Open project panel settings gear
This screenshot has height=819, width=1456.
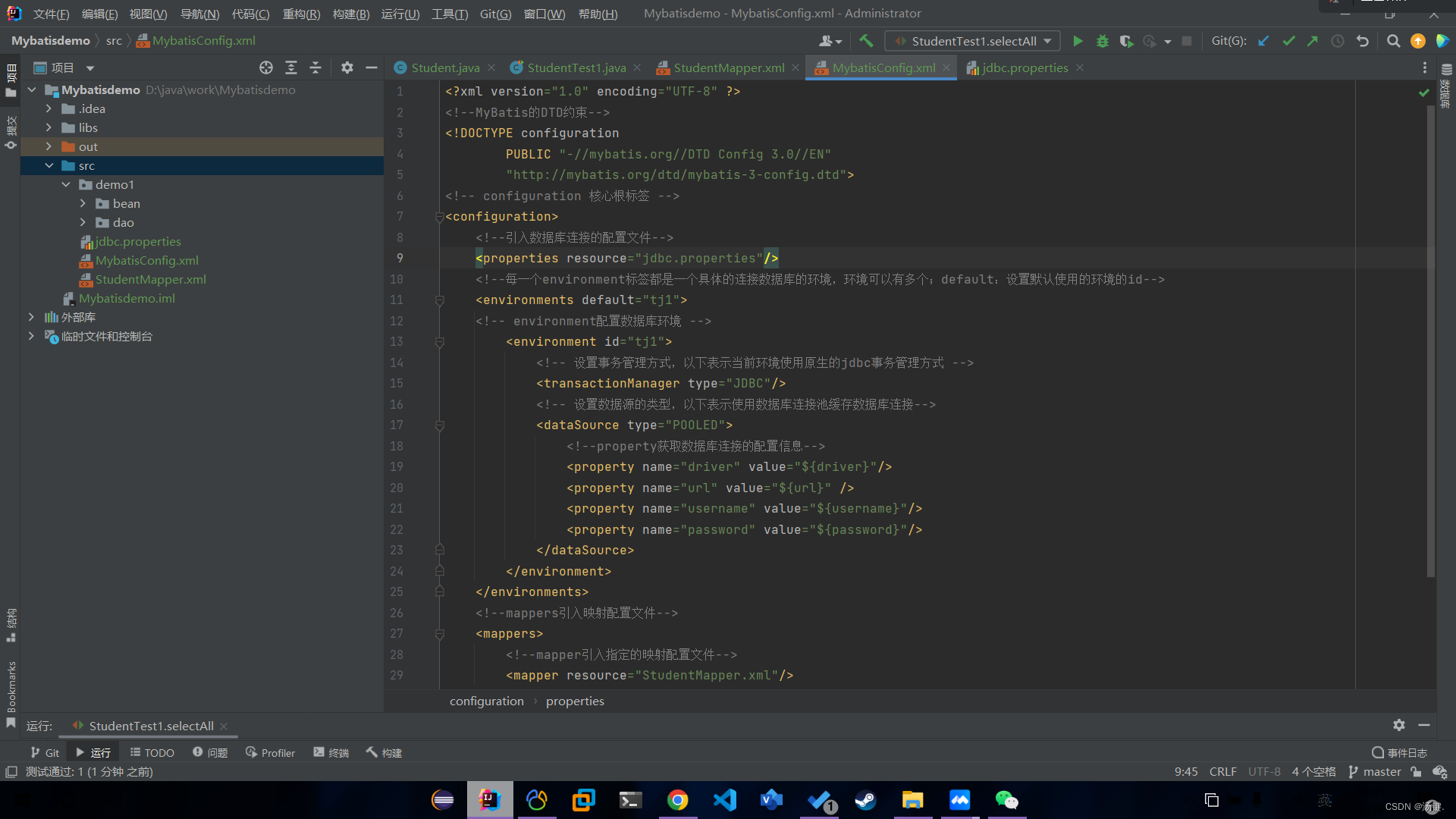tap(347, 67)
